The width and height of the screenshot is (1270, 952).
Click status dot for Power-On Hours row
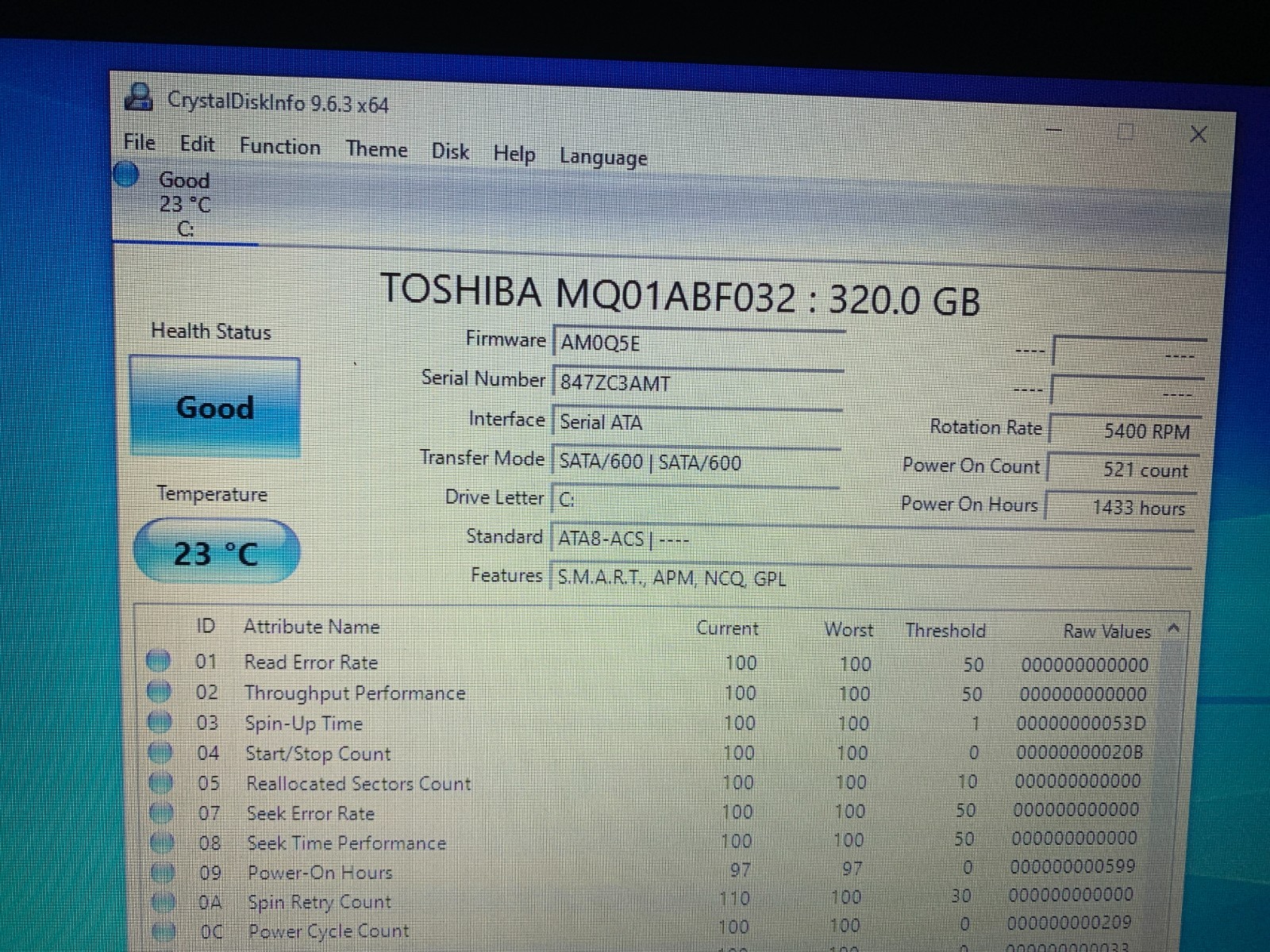click(163, 872)
